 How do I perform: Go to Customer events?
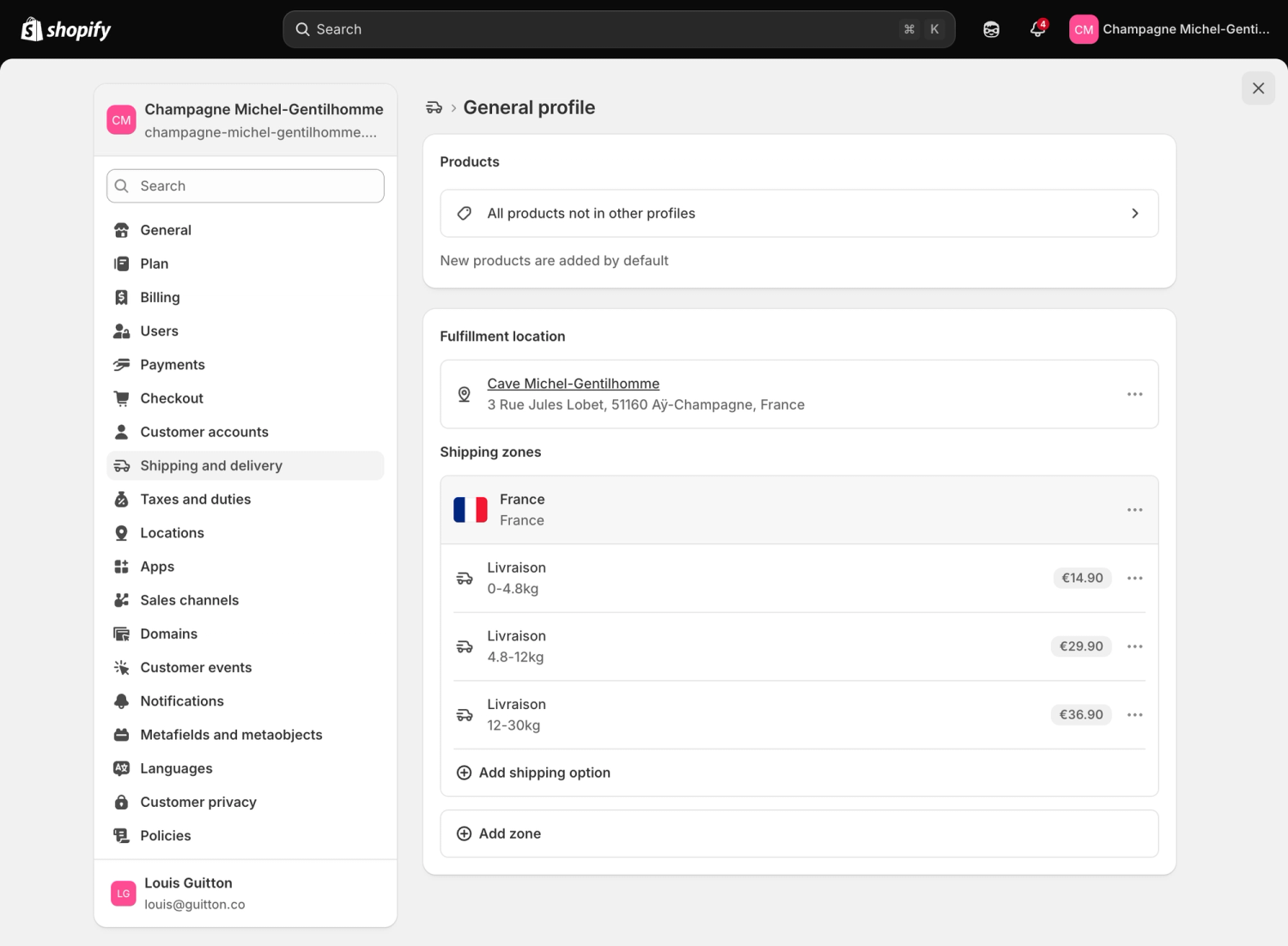point(246,667)
